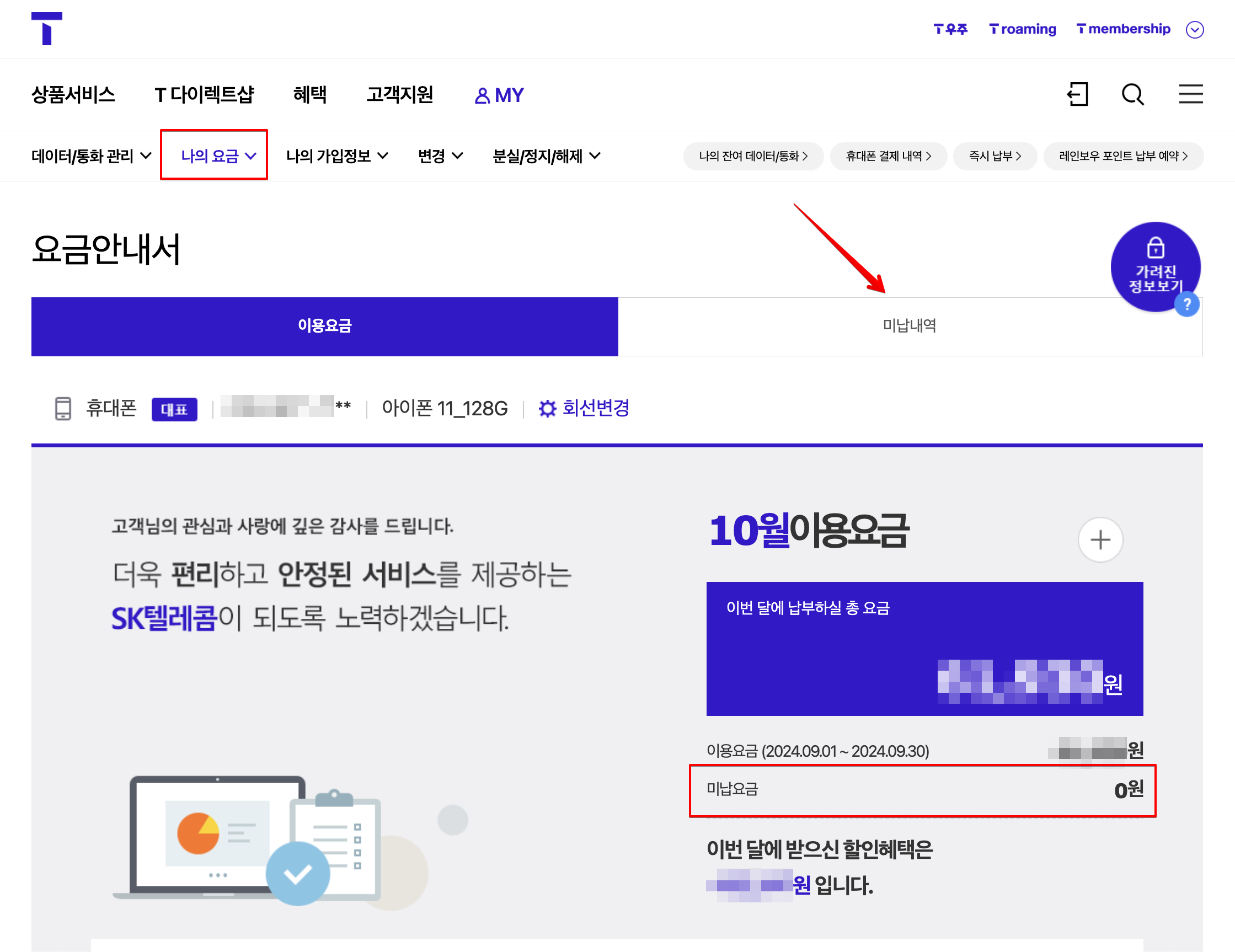1235x952 pixels.
Task: Open the T roaming link
Action: pyautogui.click(x=1023, y=29)
